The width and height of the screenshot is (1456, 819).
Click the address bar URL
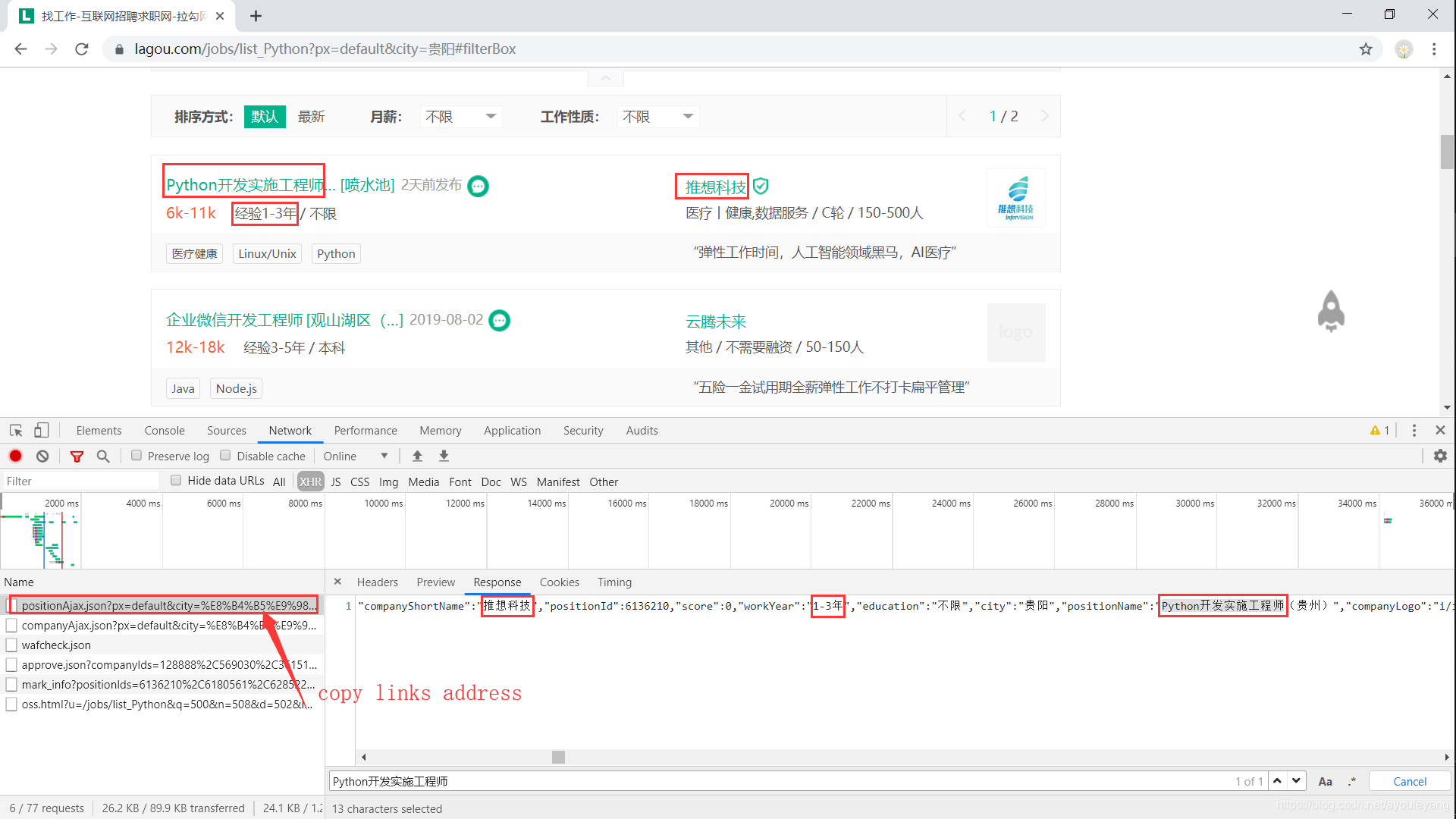click(325, 49)
